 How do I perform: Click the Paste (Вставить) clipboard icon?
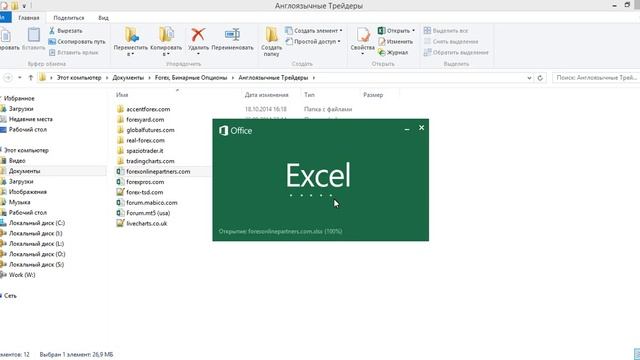(34, 35)
